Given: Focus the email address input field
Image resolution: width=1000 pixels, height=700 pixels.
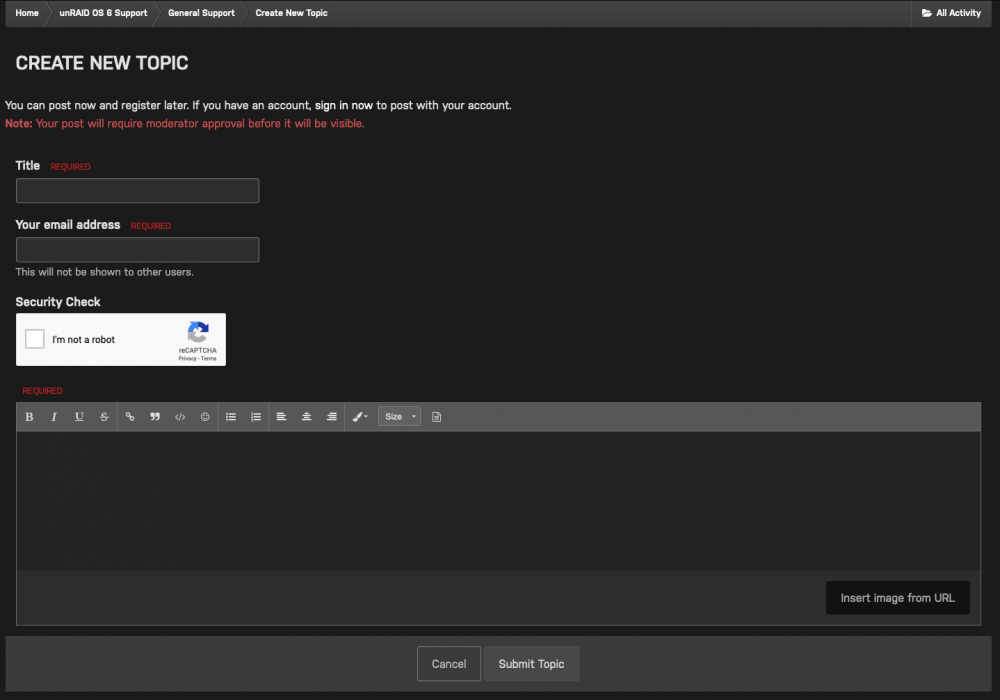Looking at the screenshot, I should tap(137, 250).
